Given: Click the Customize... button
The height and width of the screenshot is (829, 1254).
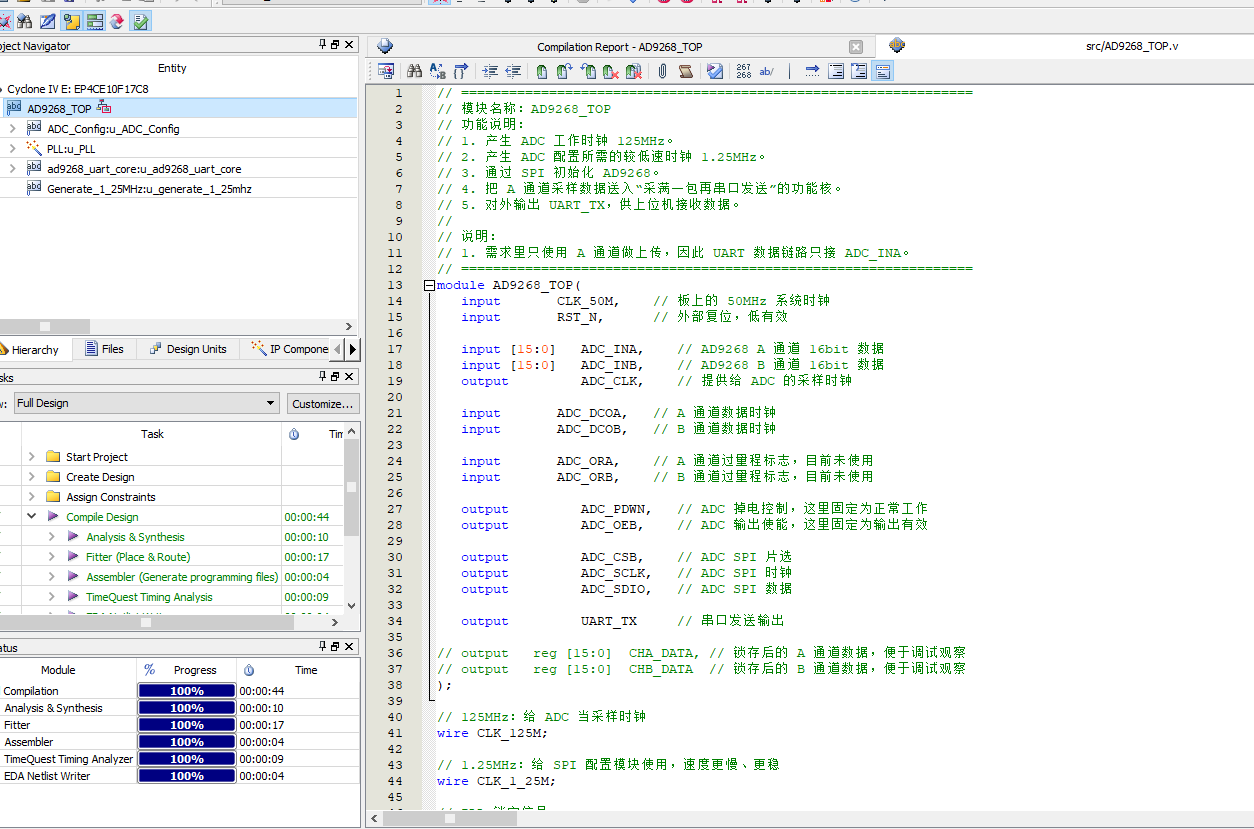Looking at the screenshot, I should tap(323, 403).
